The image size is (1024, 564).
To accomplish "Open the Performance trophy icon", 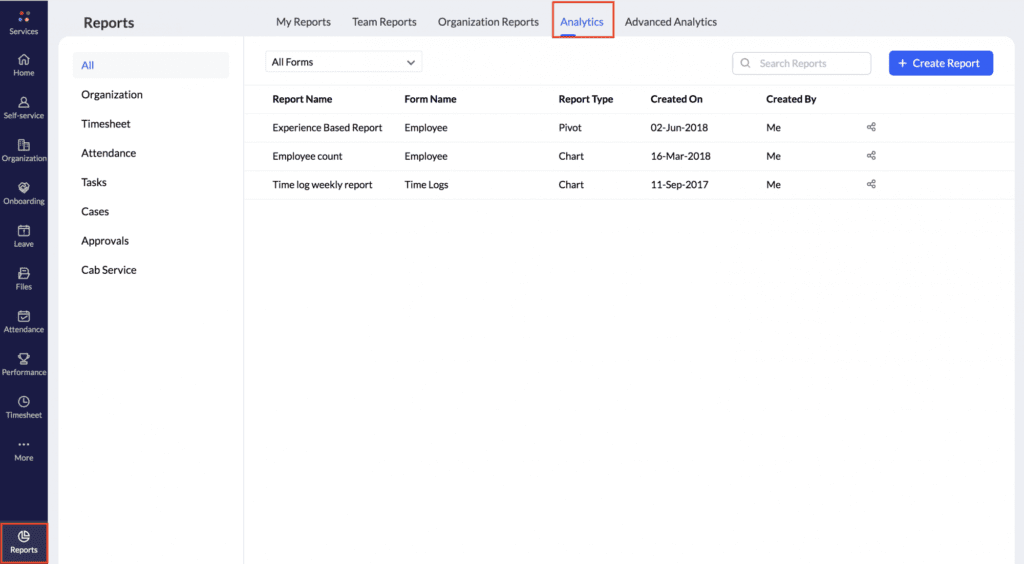I will click(x=24, y=359).
